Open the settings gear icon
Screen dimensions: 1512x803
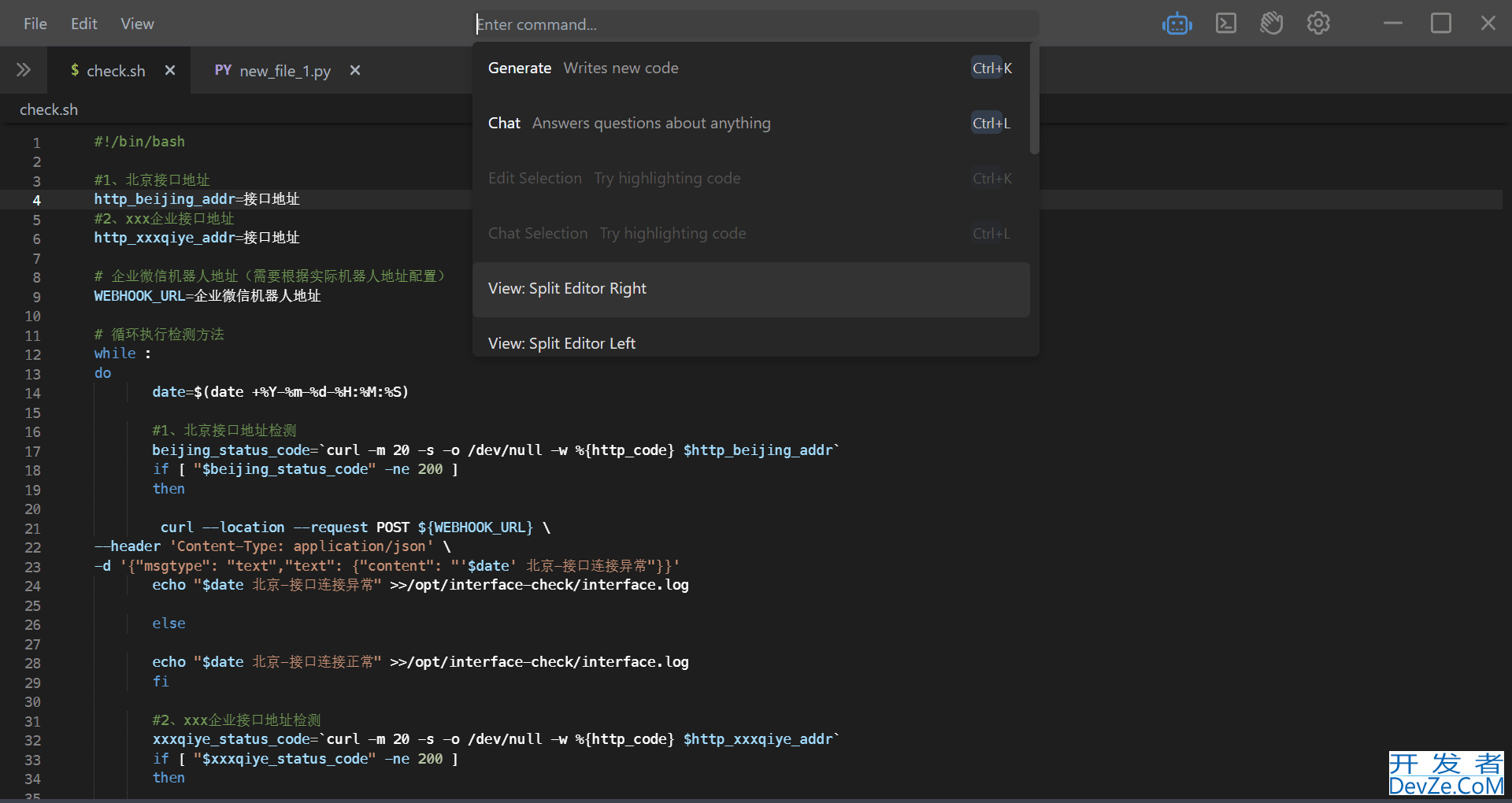click(x=1318, y=24)
